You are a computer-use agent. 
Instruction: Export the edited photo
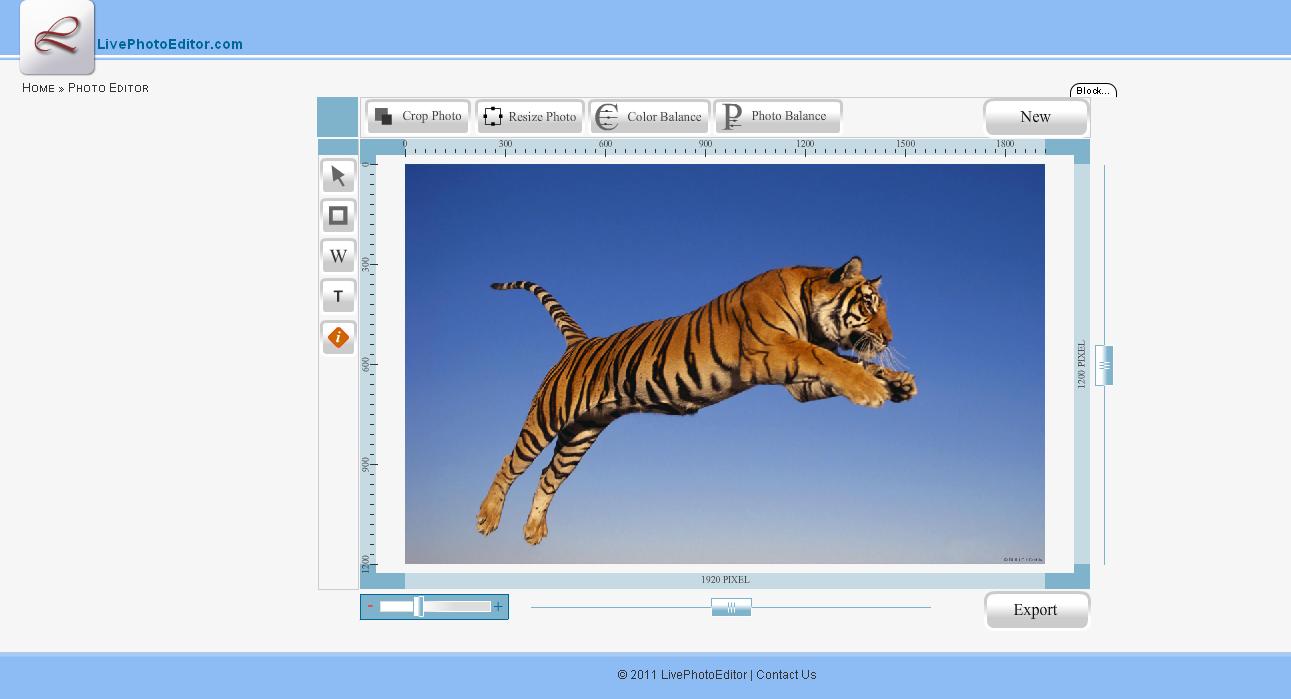click(x=1036, y=610)
